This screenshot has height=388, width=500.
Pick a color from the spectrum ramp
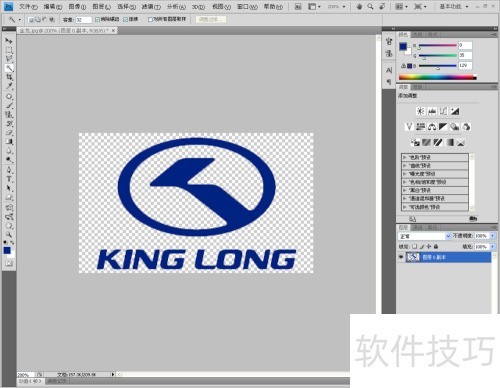click(437, 77)
